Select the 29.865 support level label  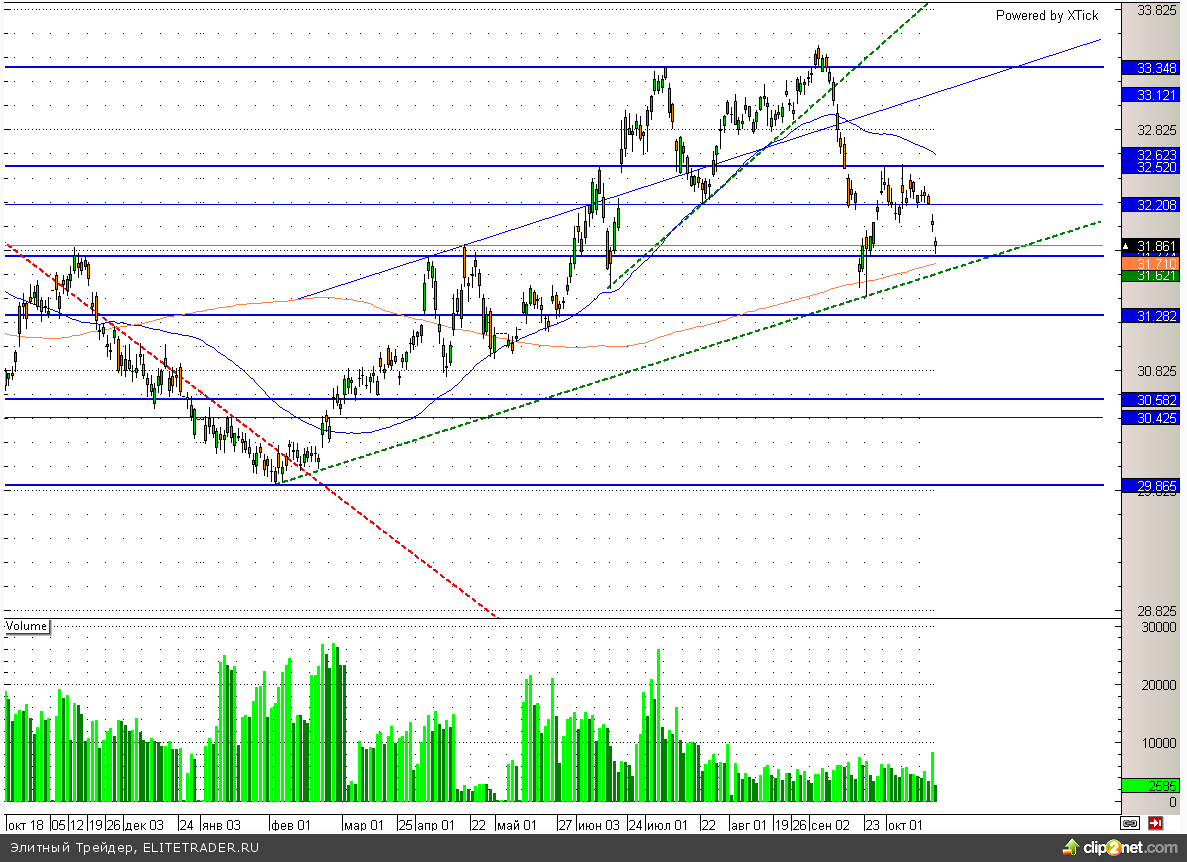[1156, 486]
